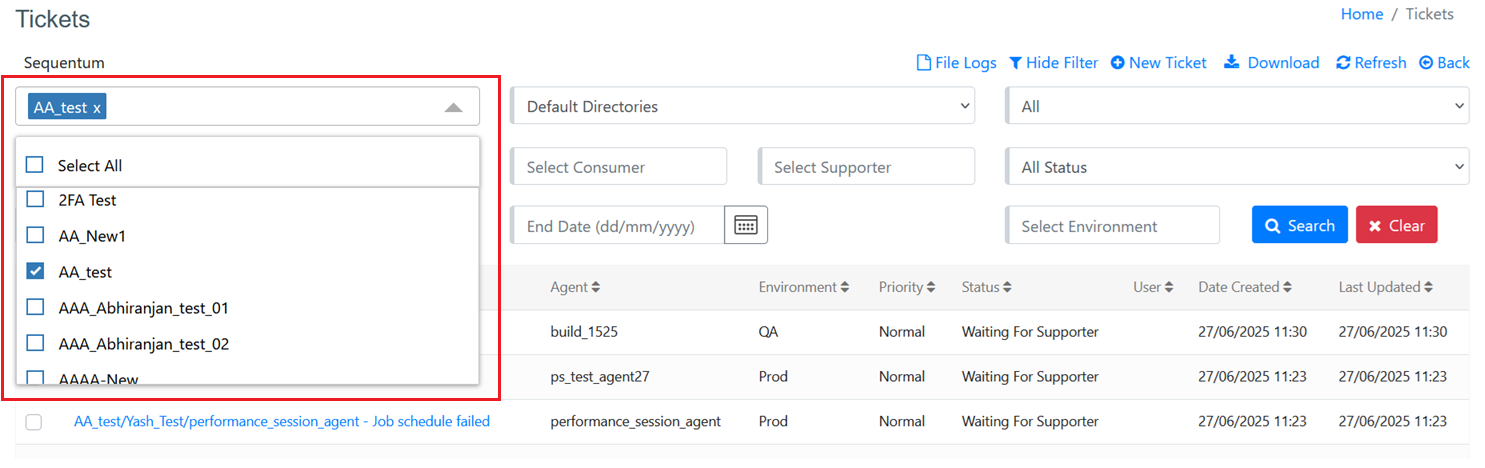This screenshot has height=468, width=1485.
Task: Check the Select All checkbox
Action: (35, 166)
